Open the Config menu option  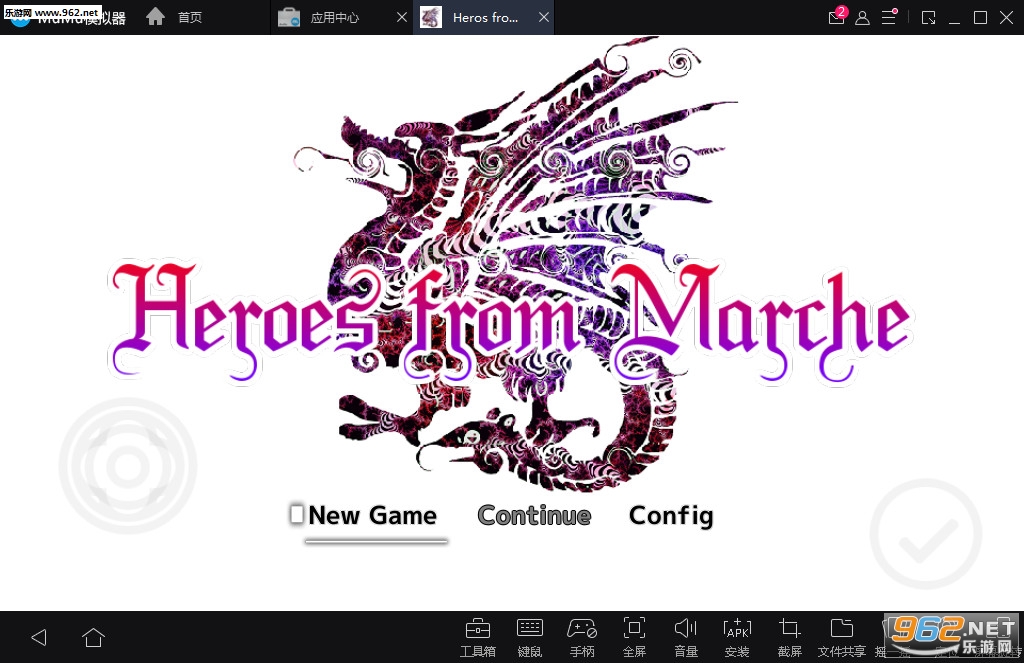[671, 516]
